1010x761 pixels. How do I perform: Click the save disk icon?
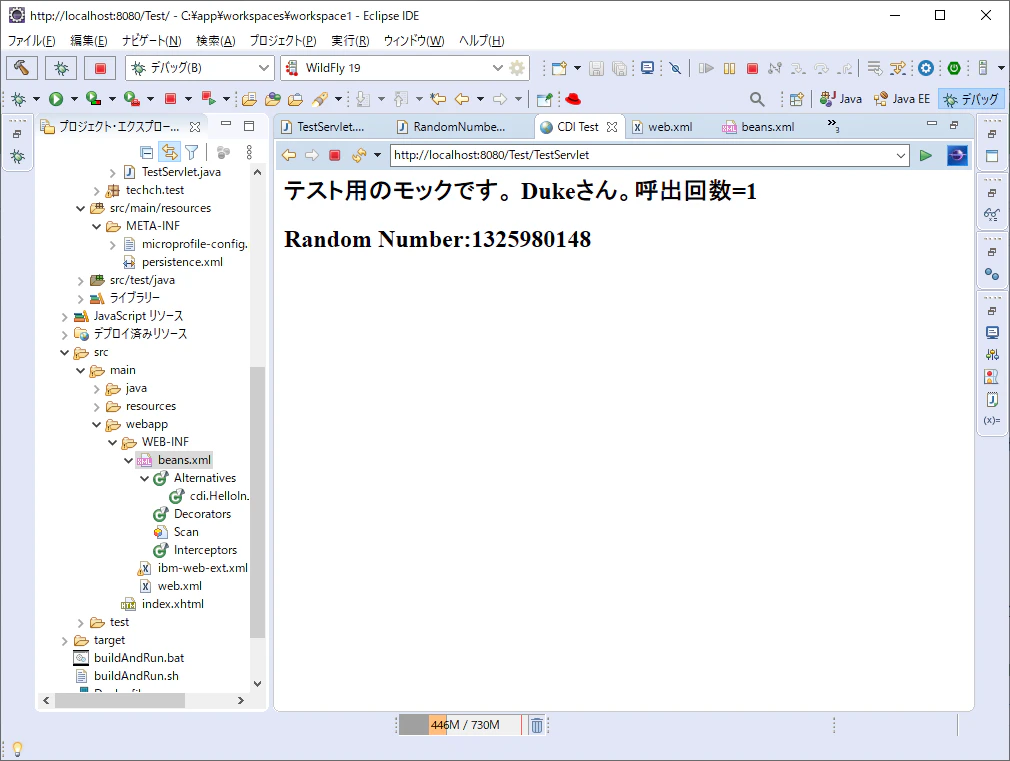[596, 68]
